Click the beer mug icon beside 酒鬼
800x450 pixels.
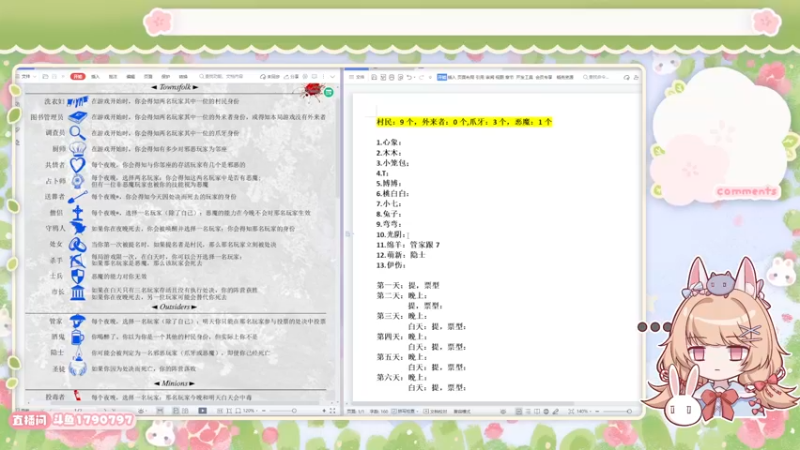point(78,337)
